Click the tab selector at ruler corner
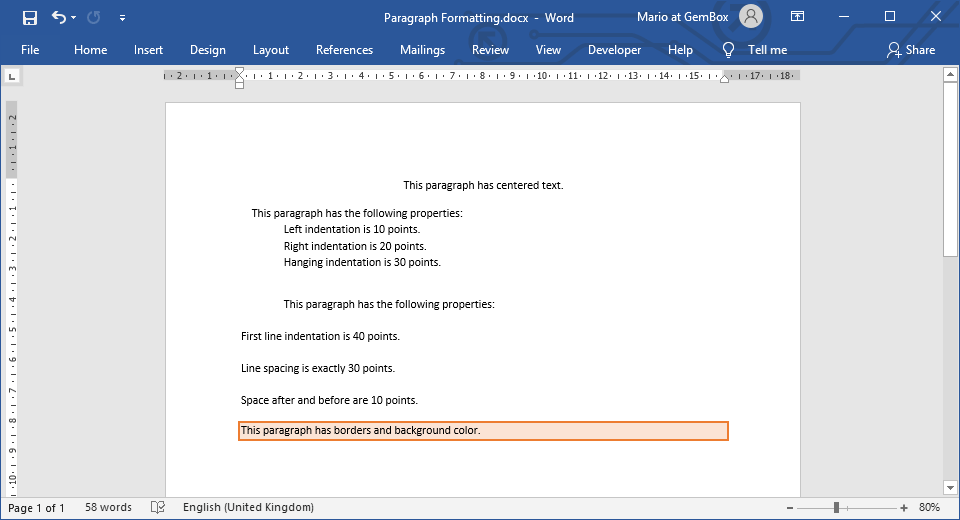Screen dimensions: 960x520 tap(12, 76)
